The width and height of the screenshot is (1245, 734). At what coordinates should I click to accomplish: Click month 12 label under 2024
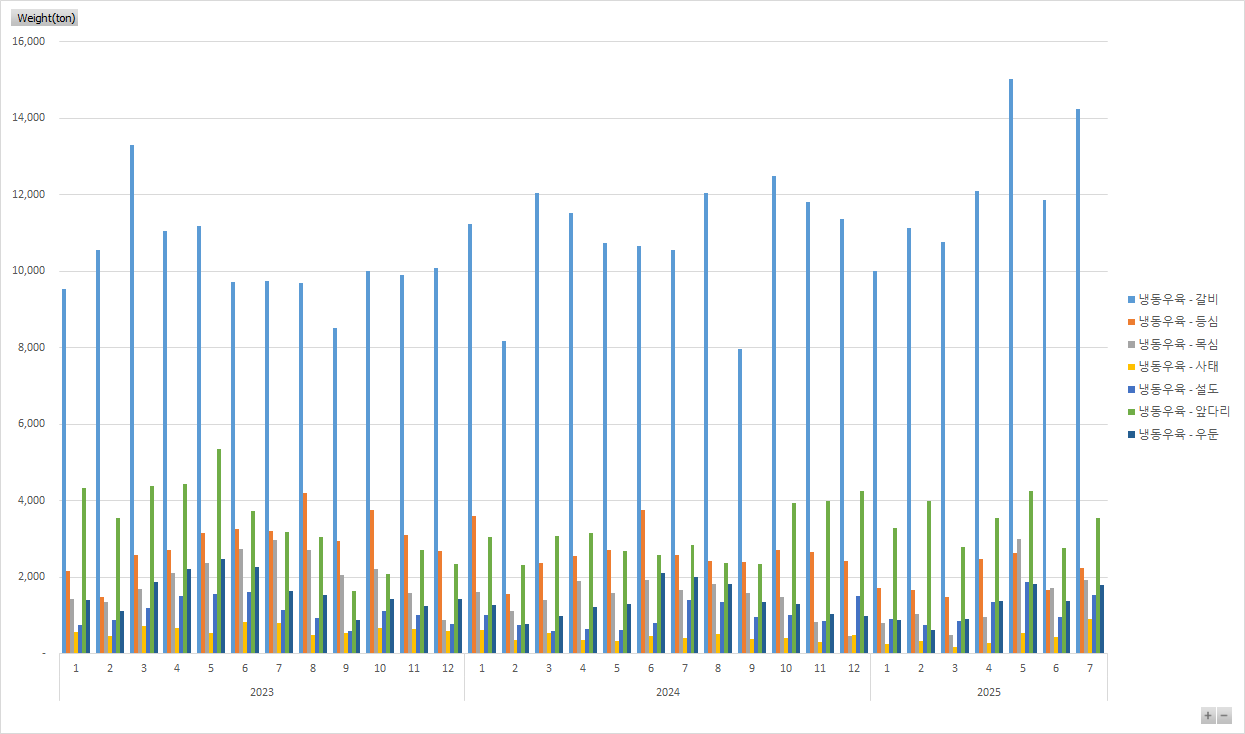pyautogui.click(x=854, y=667)
